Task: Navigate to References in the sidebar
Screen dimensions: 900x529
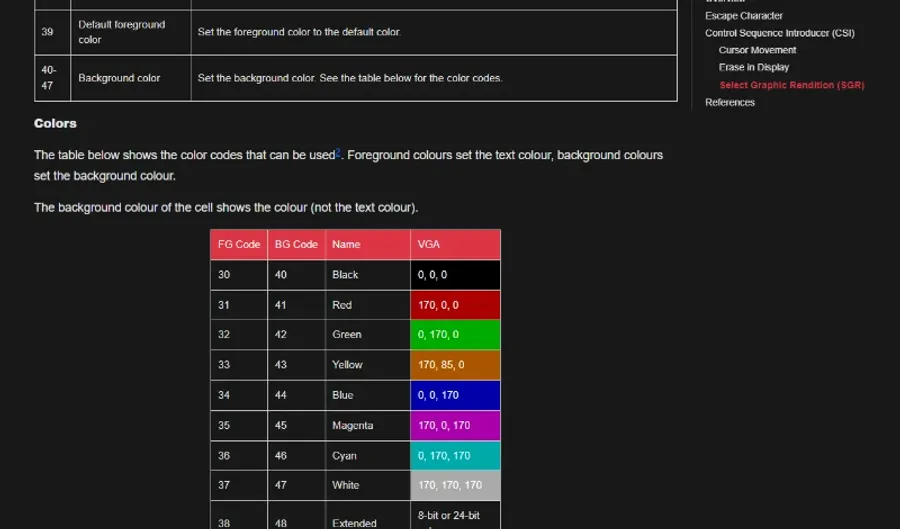Action: coord(729,102)
